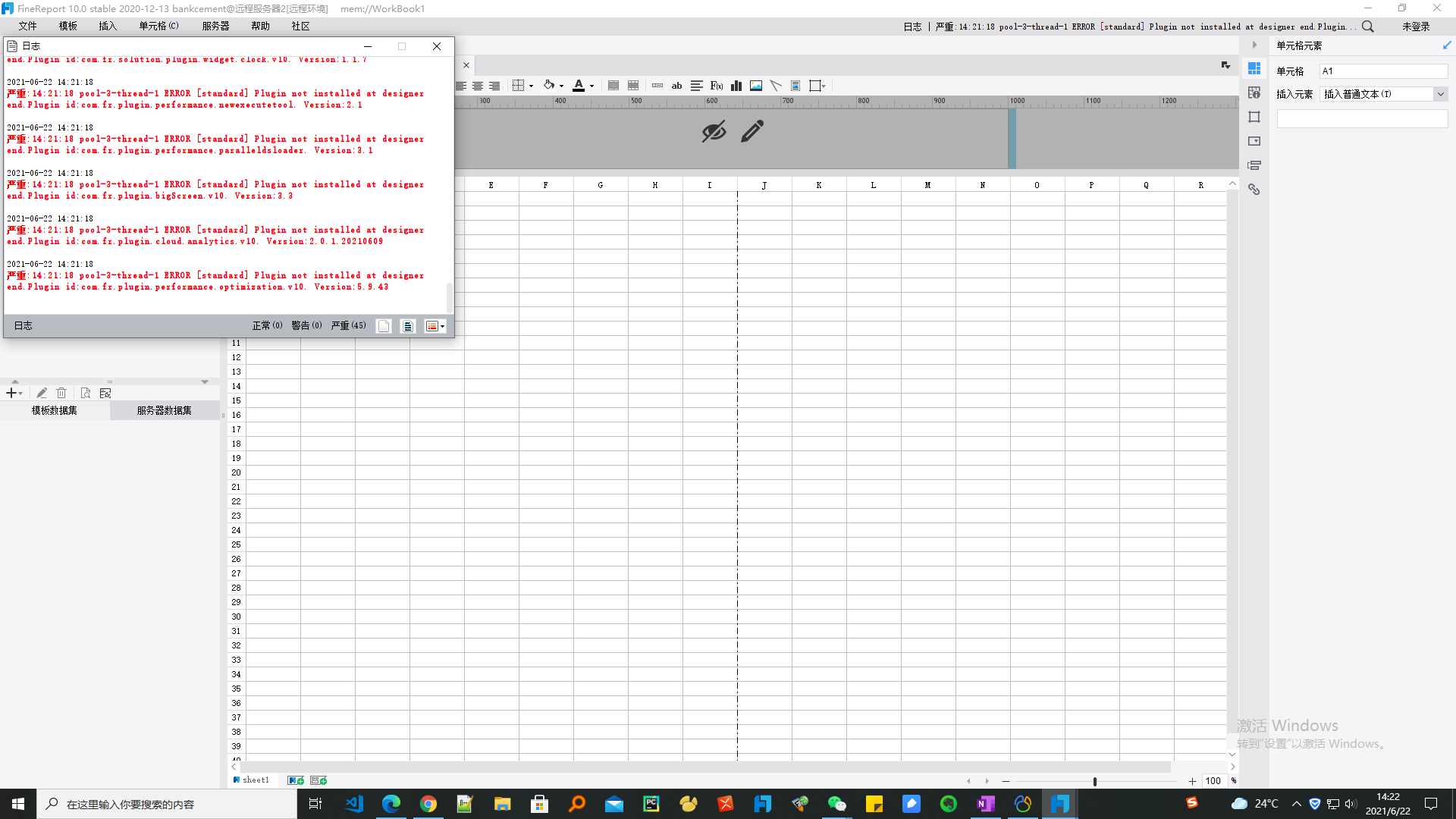Select the hyperlink panel icon in sidebar
This screenshot has height=819, width=1456.
pos(1254,190)
